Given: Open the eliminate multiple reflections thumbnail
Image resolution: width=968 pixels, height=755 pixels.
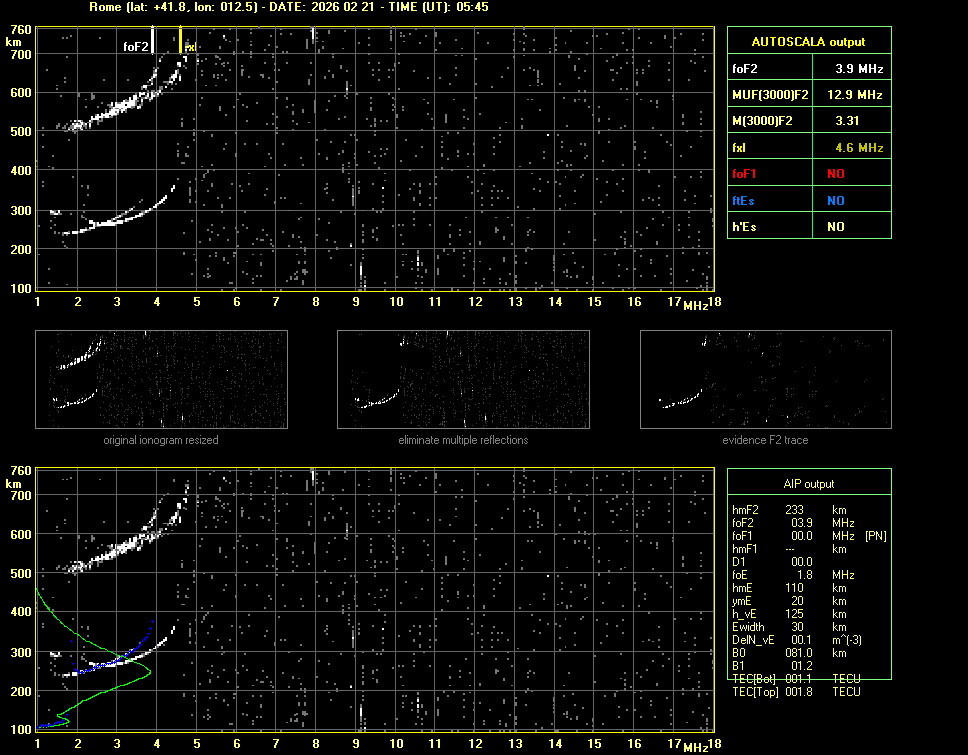Looking at the screenshot, I should coord(463,379).
